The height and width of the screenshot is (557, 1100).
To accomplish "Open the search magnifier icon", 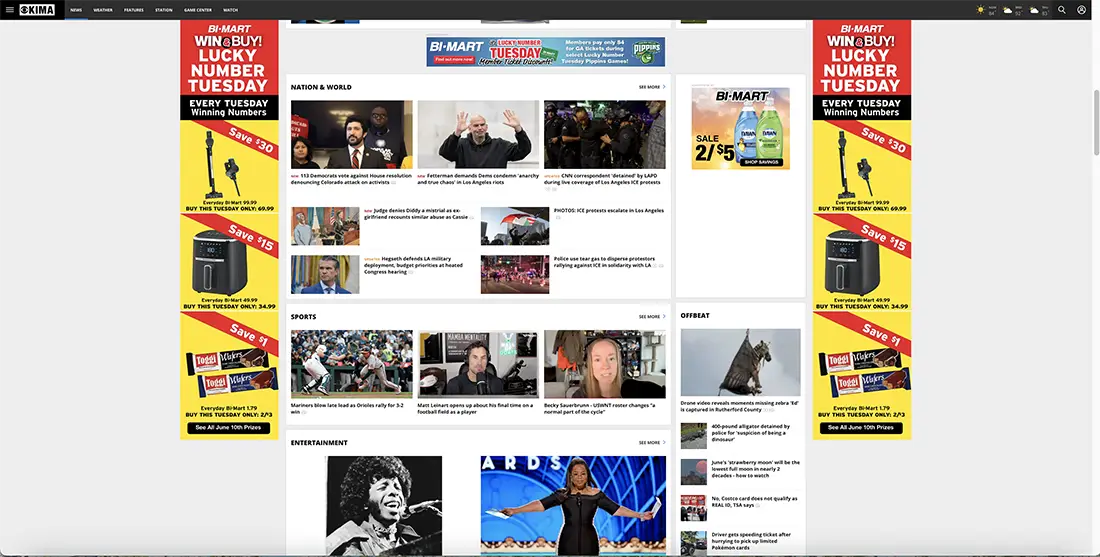I will (1061, 10).
